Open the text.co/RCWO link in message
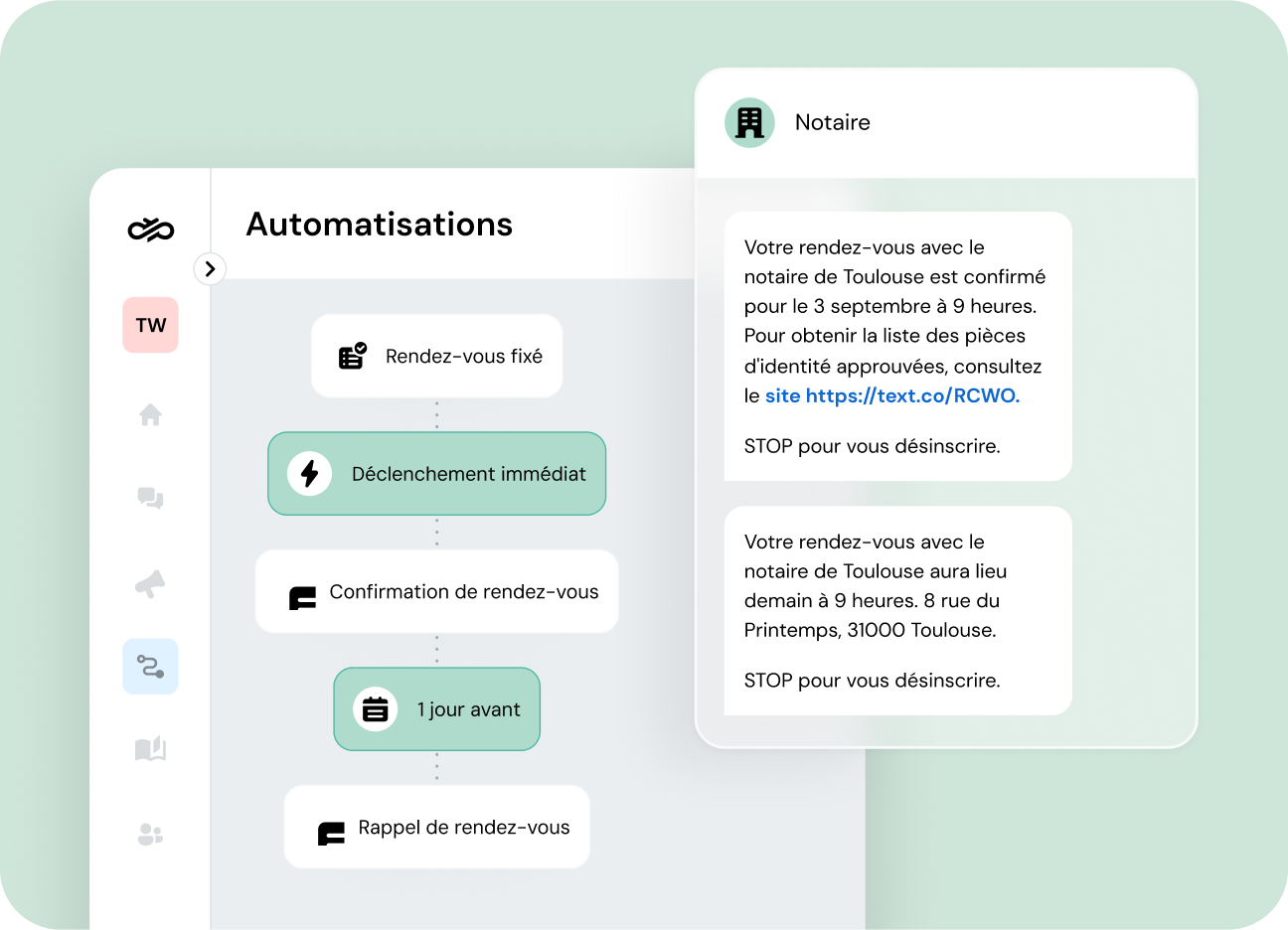 [911, 395]
